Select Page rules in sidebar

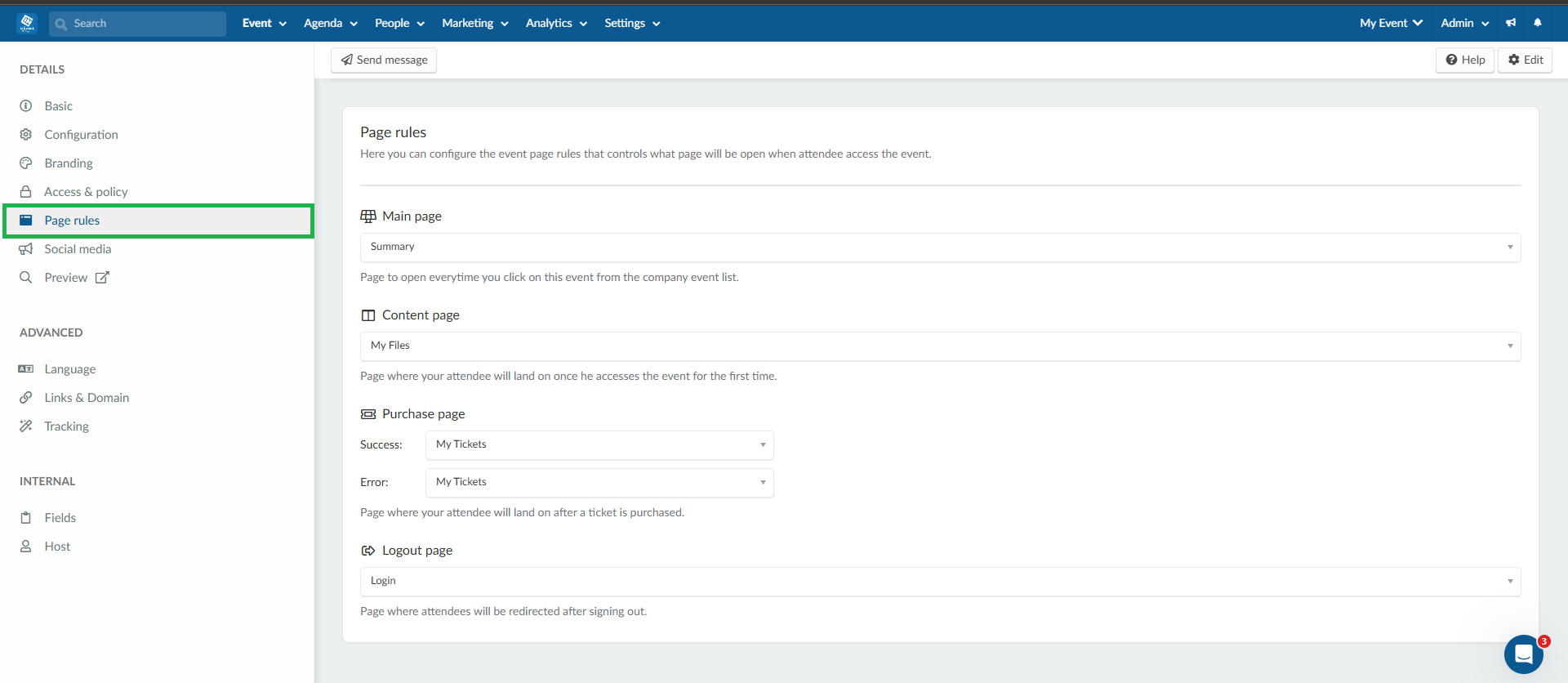pyautogui.click(x=158, y=221)
